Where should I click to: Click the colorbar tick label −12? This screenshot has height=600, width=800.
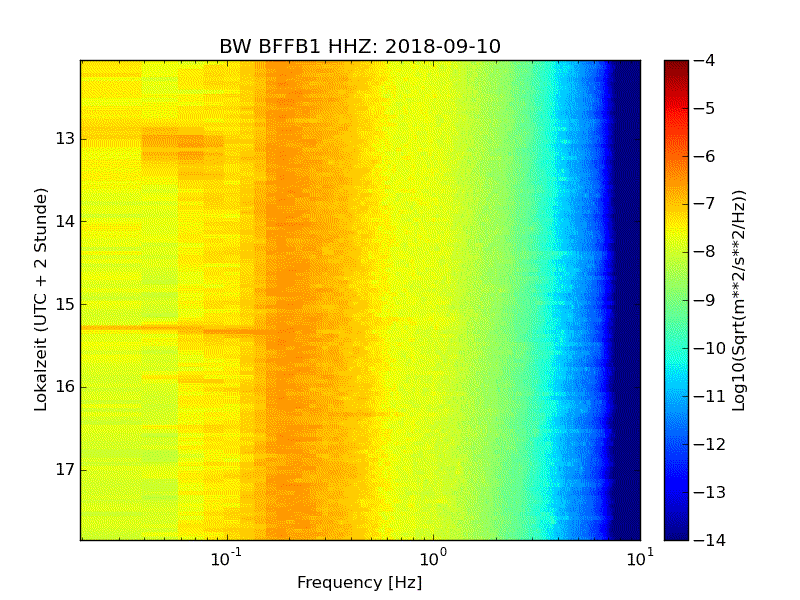(709, 444)
